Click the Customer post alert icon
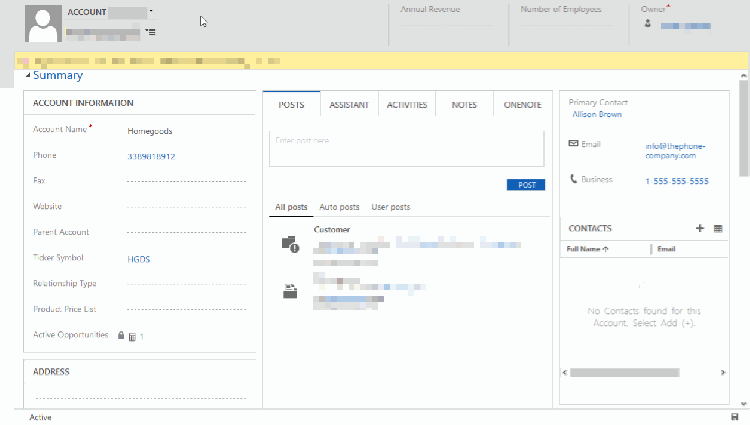 (x=290, y=243)
